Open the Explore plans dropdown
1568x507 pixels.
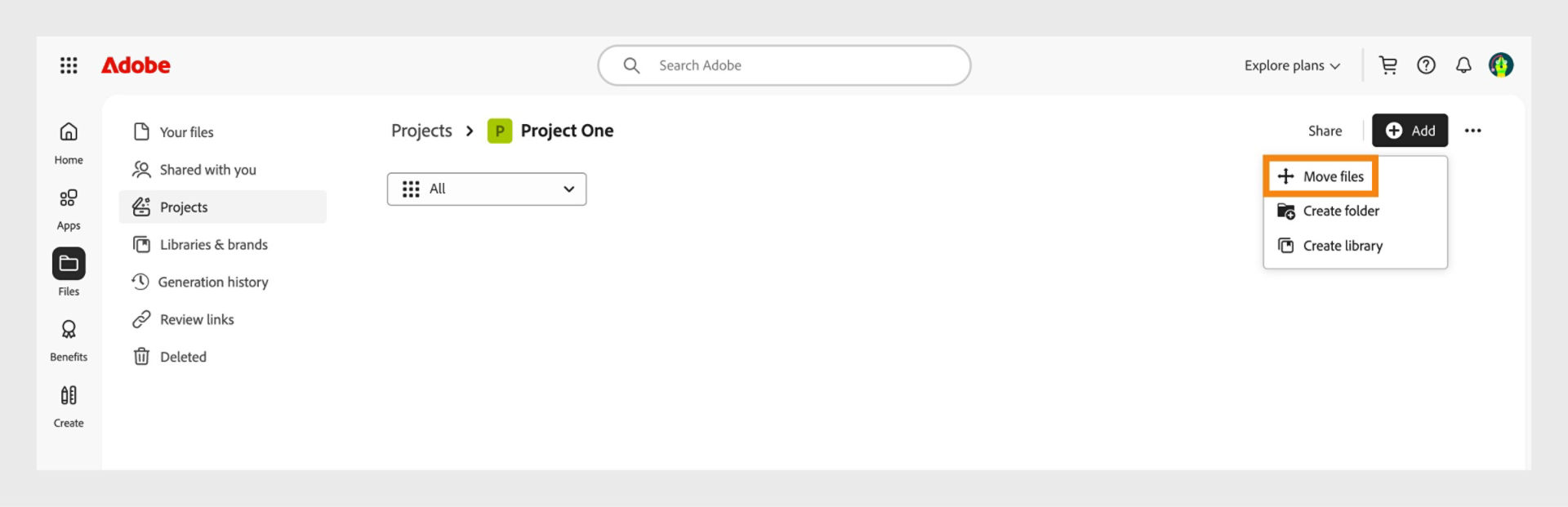coord(1290,65)
